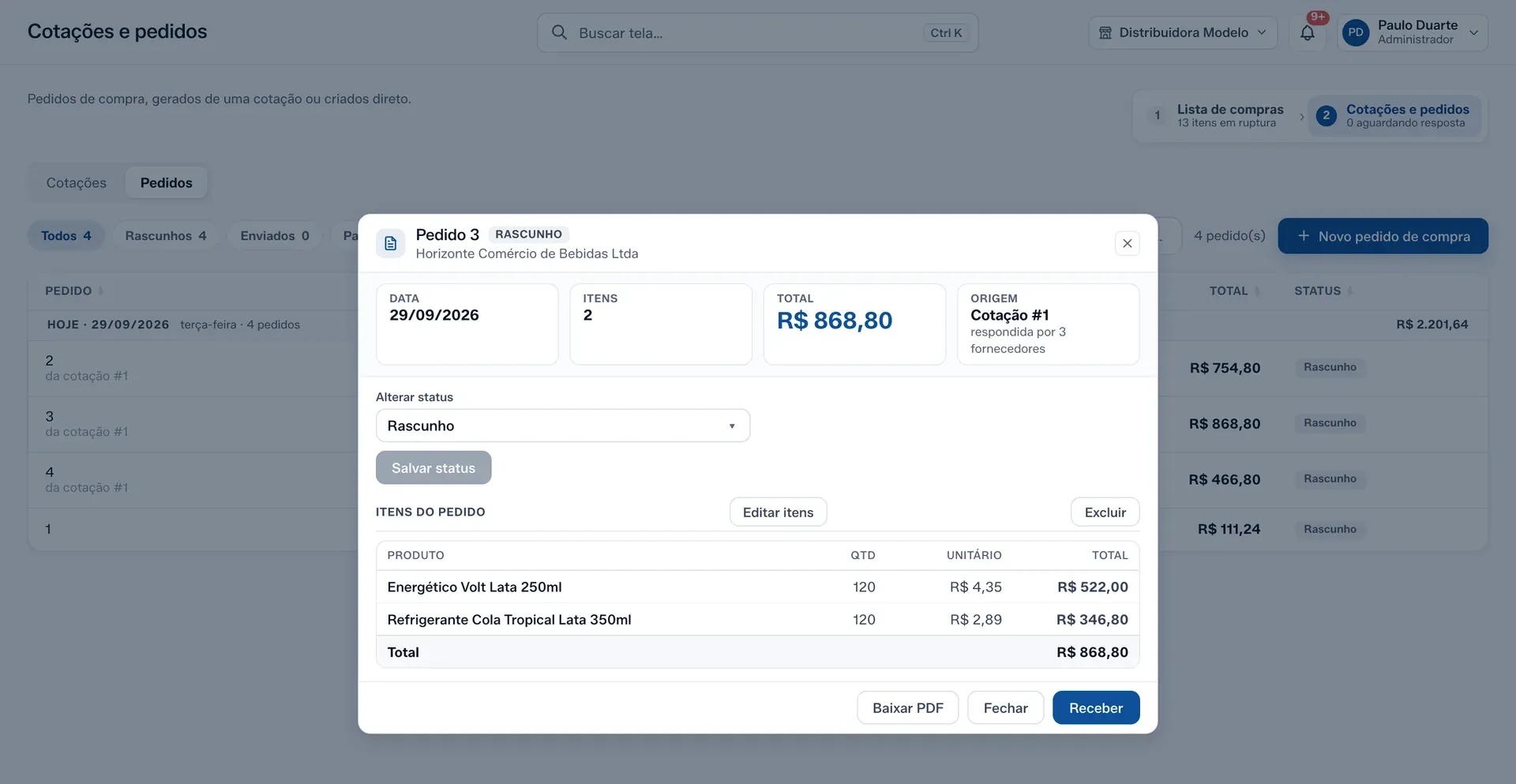Click the R$ 2,89 unit price
Viewport: 1516px width, 784px height.
tap(975, 620)
